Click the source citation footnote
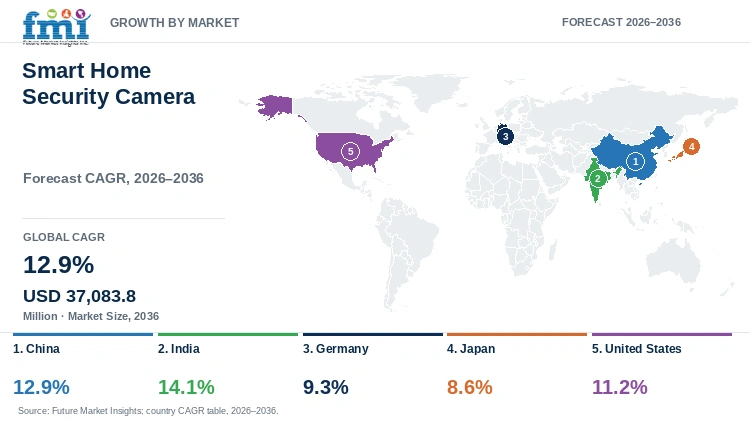 (148, 410)
